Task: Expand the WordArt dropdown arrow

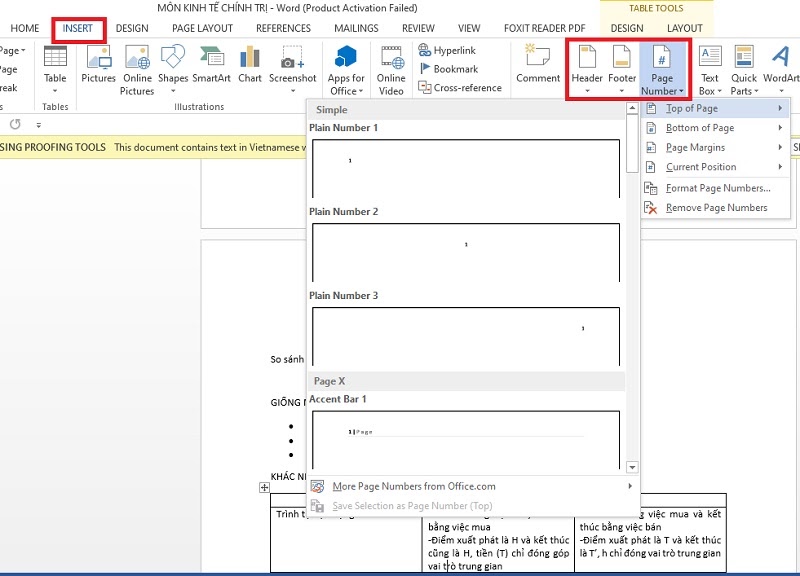Action: [781, 91]
